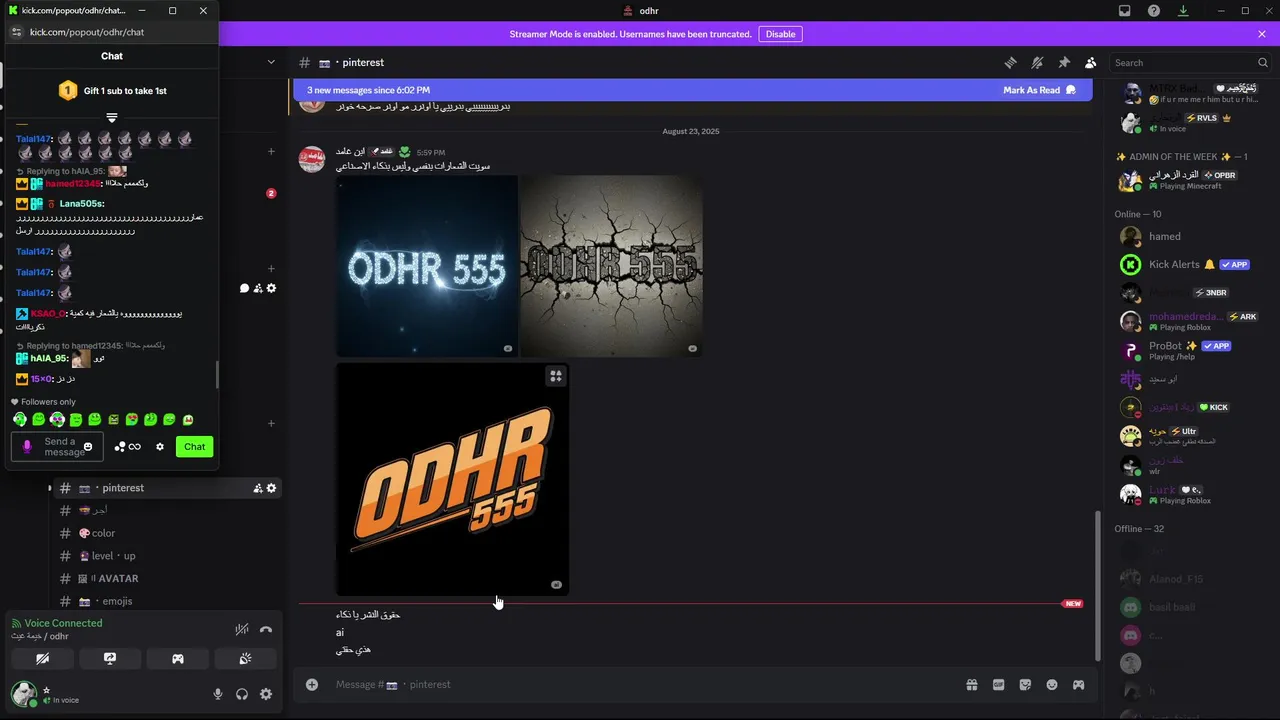The width and height of the screenshot is (1280, 720).
Task: Open Discord user settings gear
Action: [x=266, y=694]
